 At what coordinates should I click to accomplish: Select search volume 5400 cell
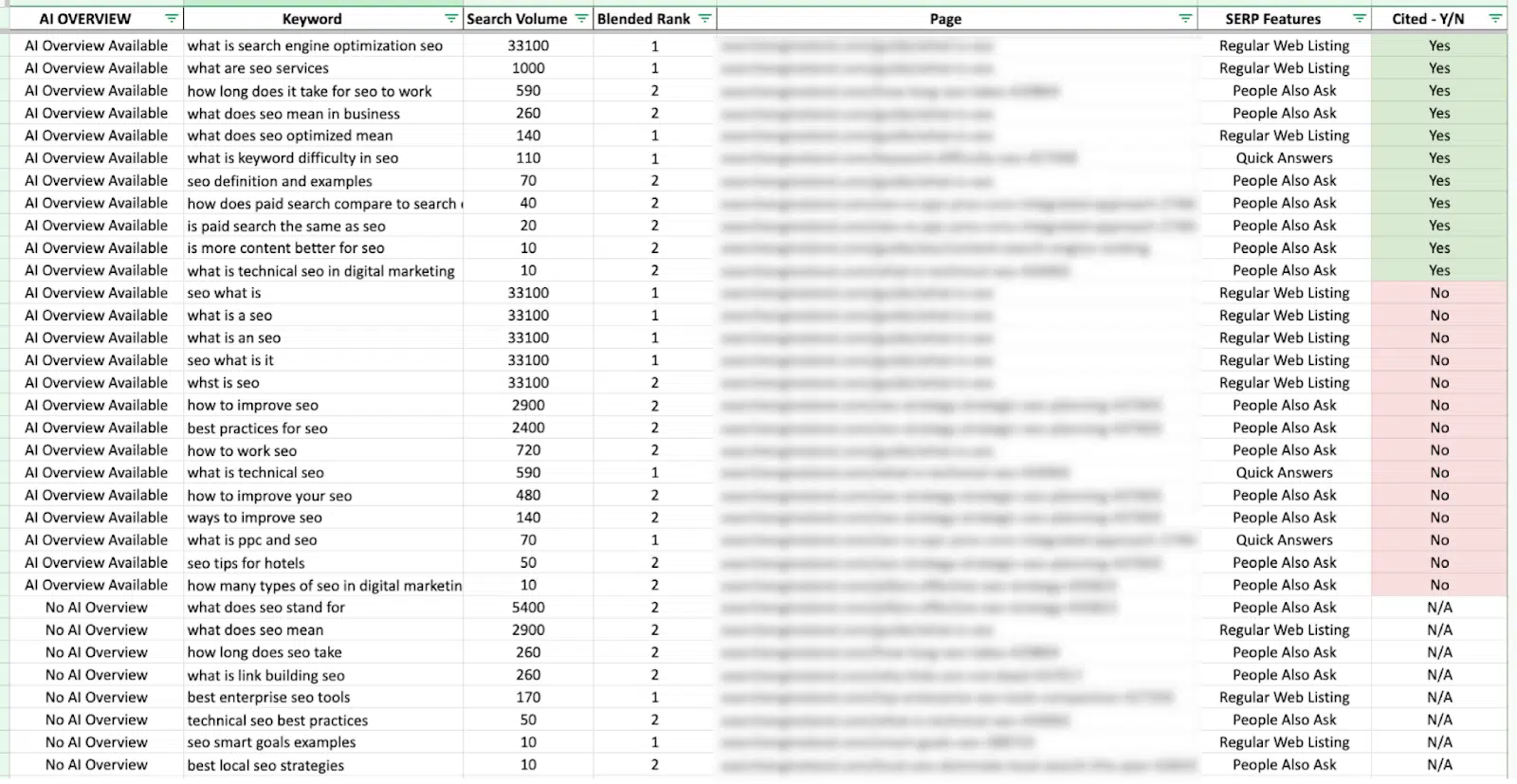coord(528,608)
